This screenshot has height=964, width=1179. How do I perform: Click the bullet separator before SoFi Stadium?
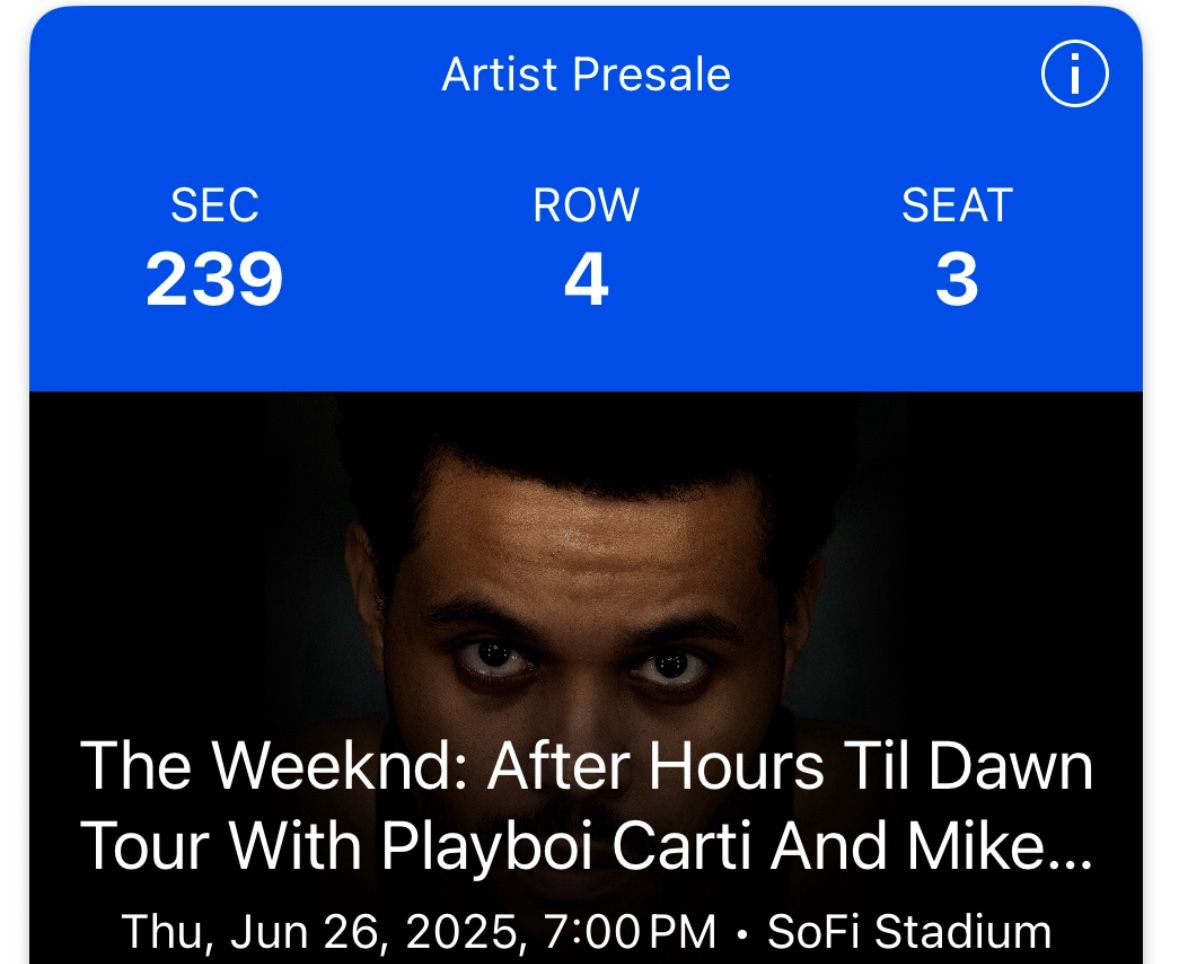coord(741,934)
